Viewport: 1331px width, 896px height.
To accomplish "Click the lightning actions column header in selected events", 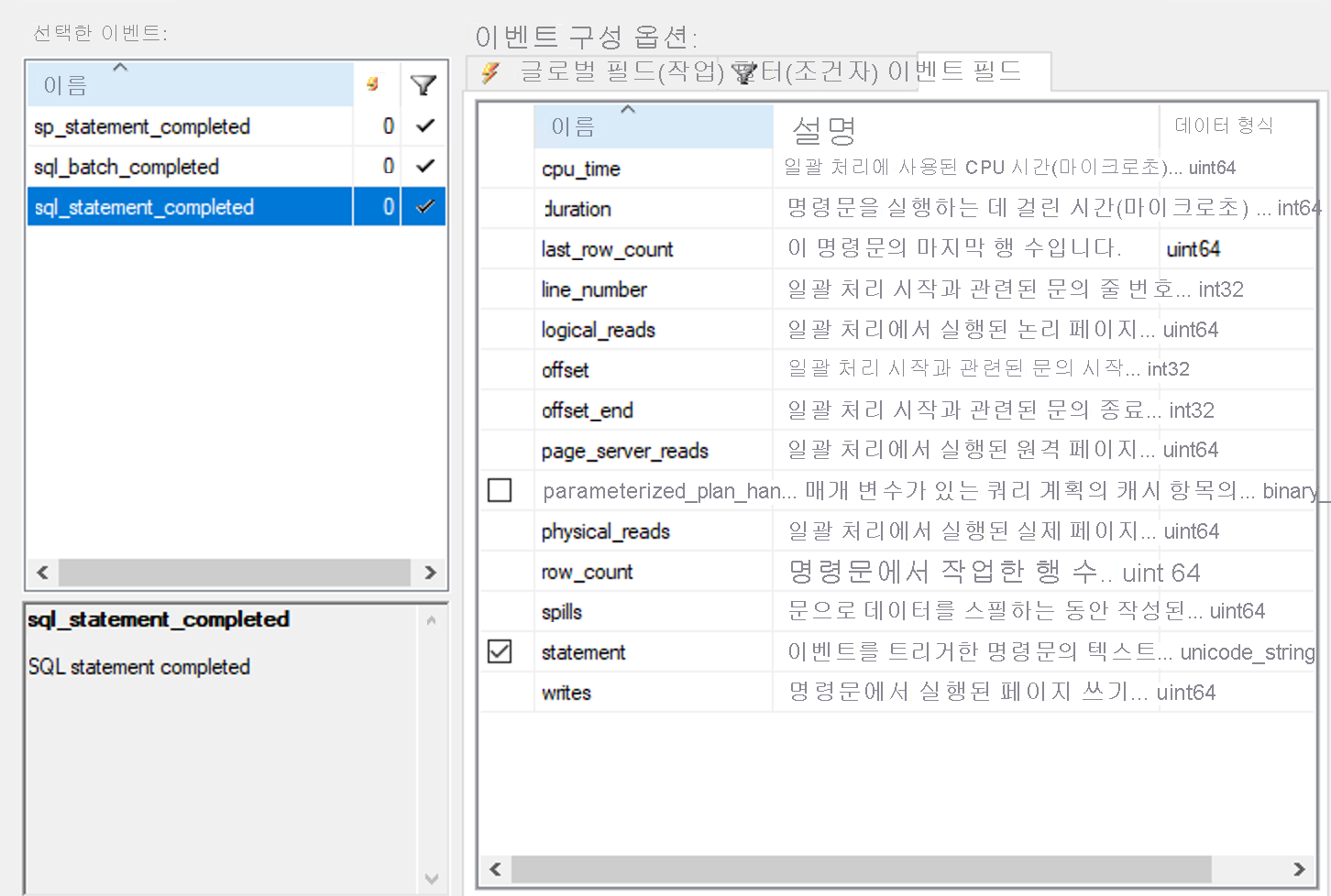I will (x=373, y=84).
